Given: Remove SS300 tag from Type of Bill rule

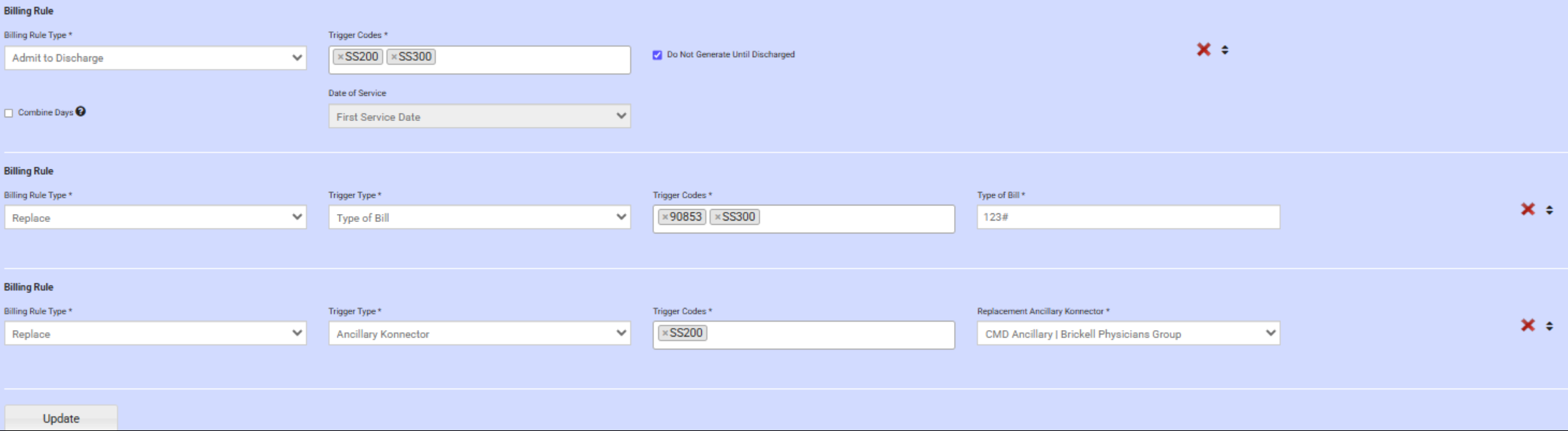Looking at the screenshot, I should click(718, 217).
